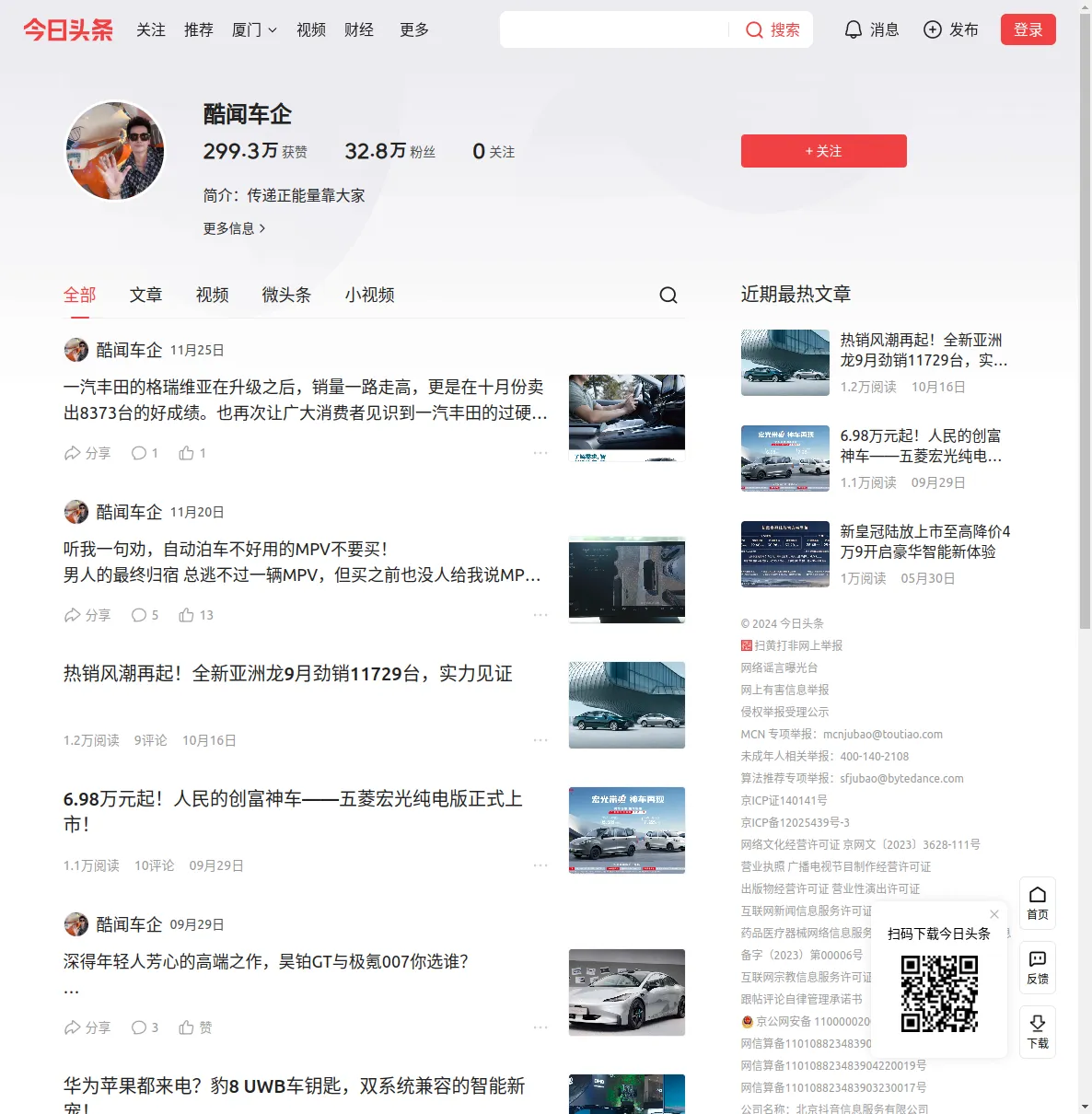This screenshot has width=1092, height=1114.
Task: Open article 6.98万元起 人民的创富神车
Action: click(x=293, y=811)
